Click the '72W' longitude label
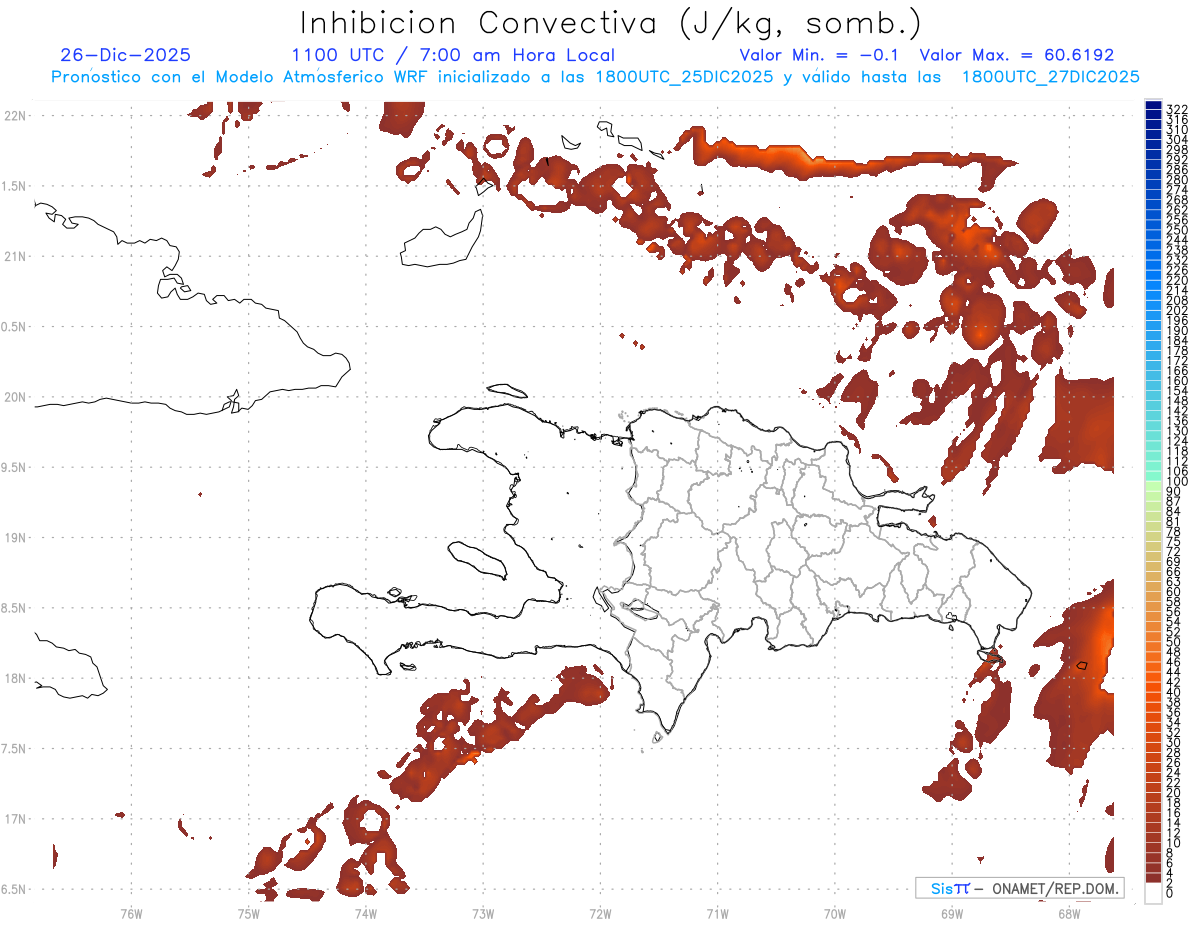 [x=600, y=914]
